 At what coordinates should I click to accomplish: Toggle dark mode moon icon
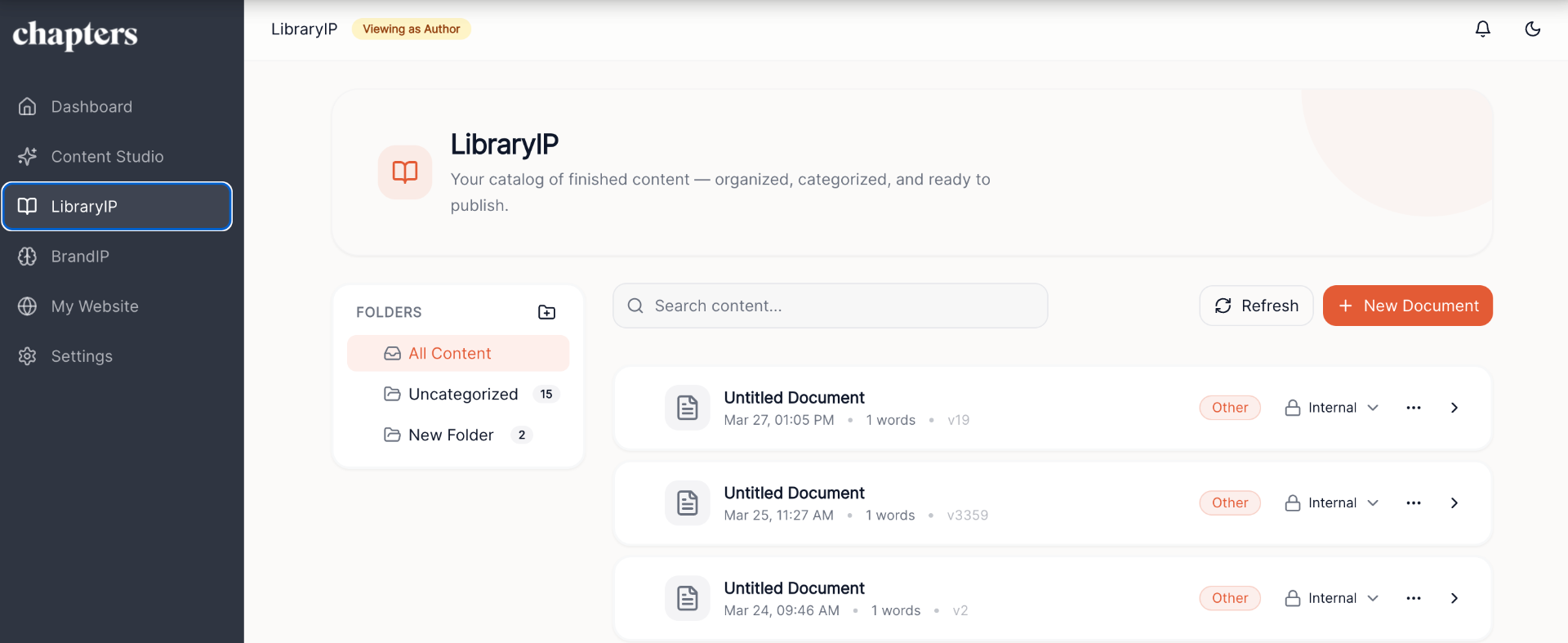1533,29
